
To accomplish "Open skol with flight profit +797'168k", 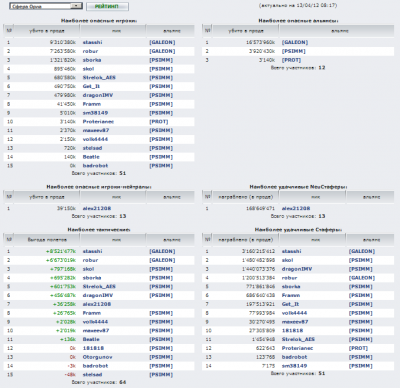I will click(x=88, y=269).
